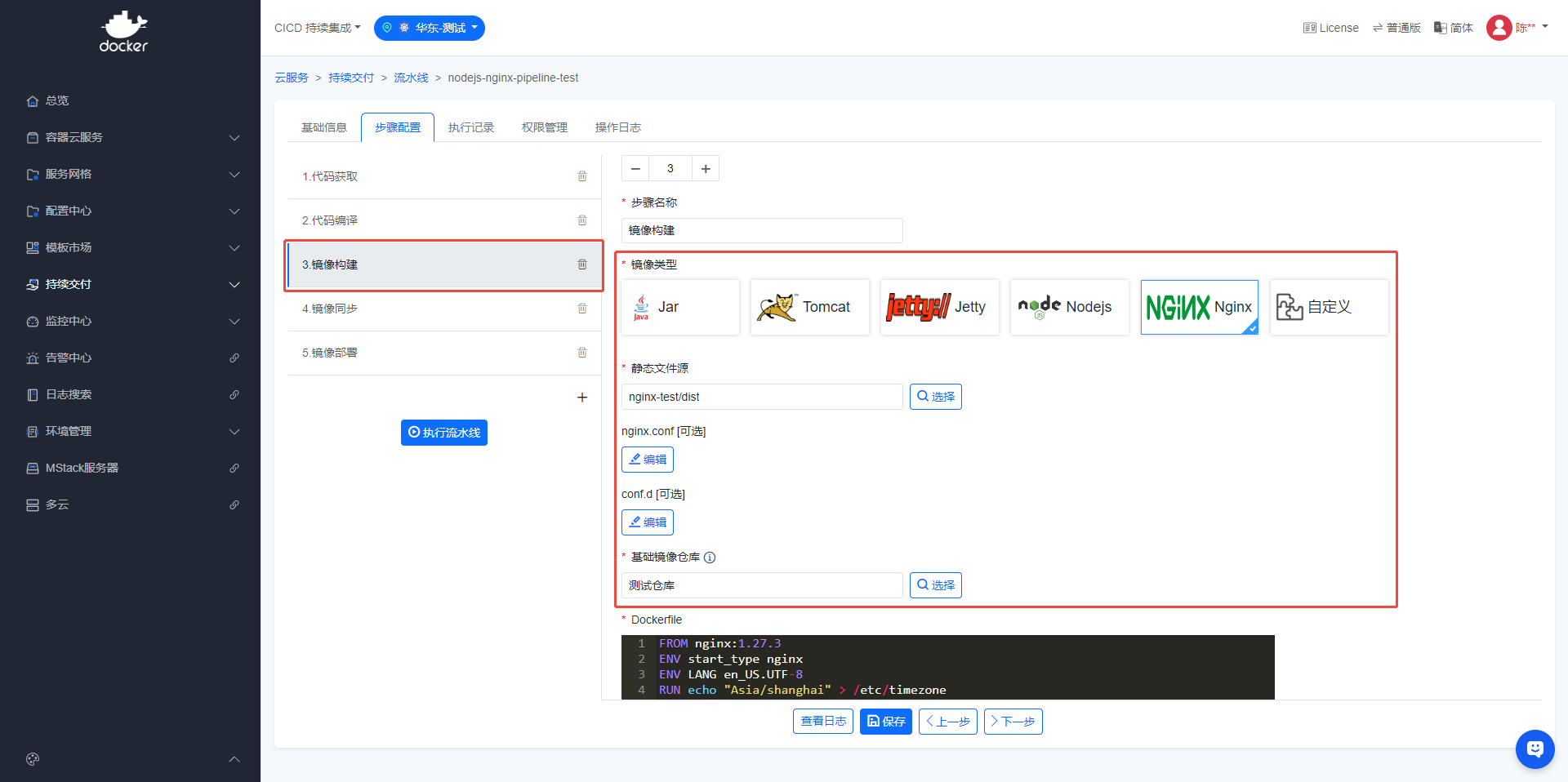
Task: Click the 保存 button
Action: (885, 722)
